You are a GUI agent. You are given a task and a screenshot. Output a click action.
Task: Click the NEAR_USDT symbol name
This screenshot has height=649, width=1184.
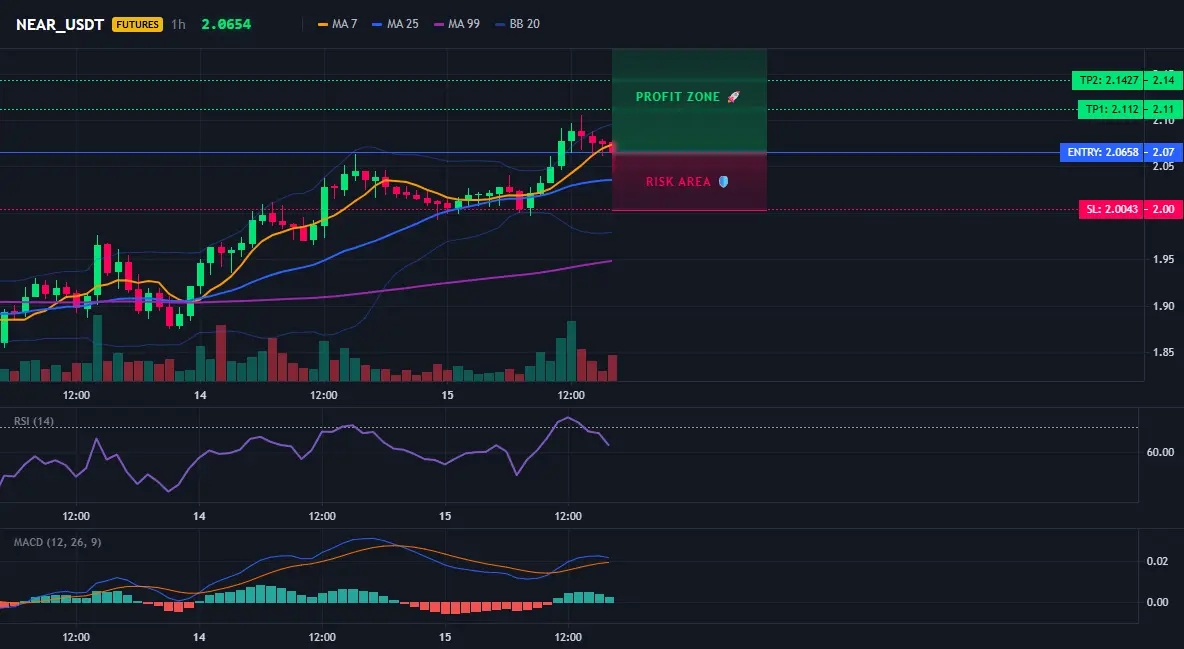pyautogui.click(x=60, y=24)
